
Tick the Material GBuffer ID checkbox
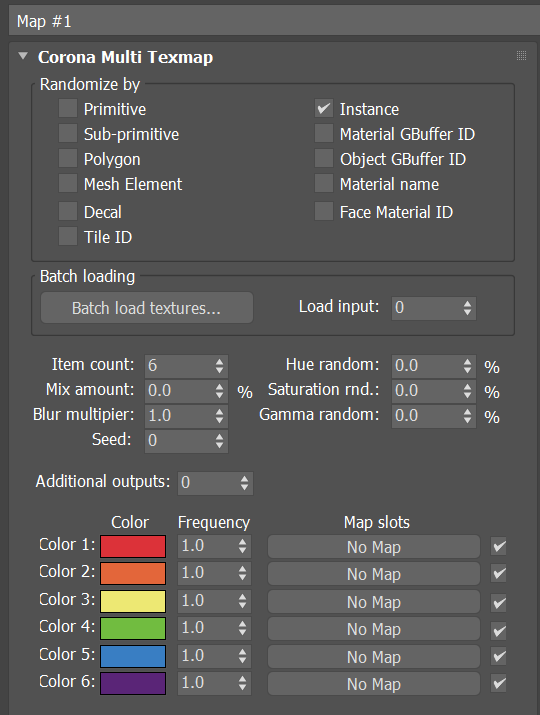pyautogui.click(x=324, y=134)
